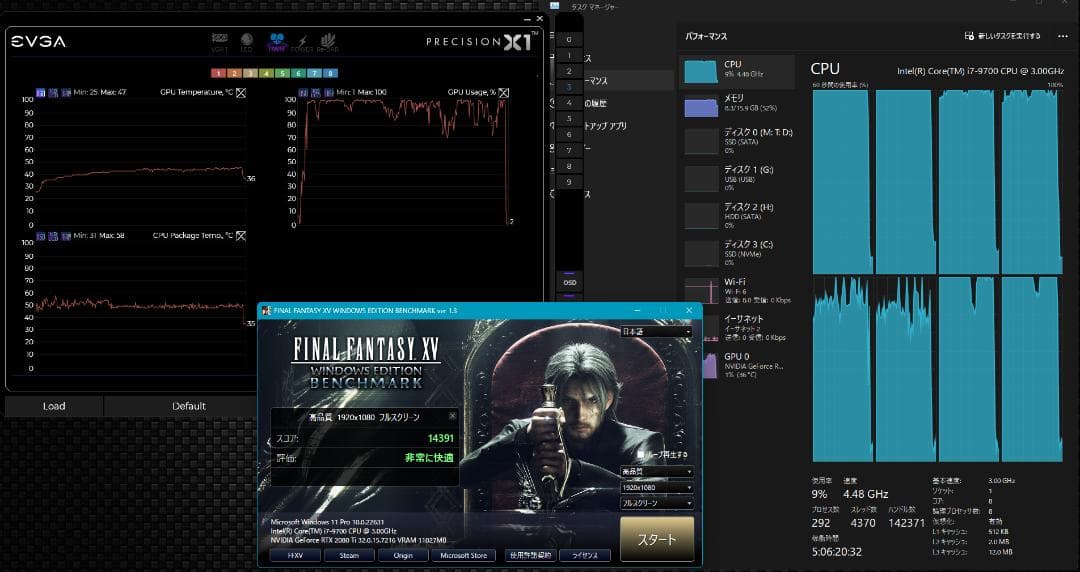Start the benchmark with the スタート button
The width and height of the screenshot is (1080, 572).
tap(656, 539)
